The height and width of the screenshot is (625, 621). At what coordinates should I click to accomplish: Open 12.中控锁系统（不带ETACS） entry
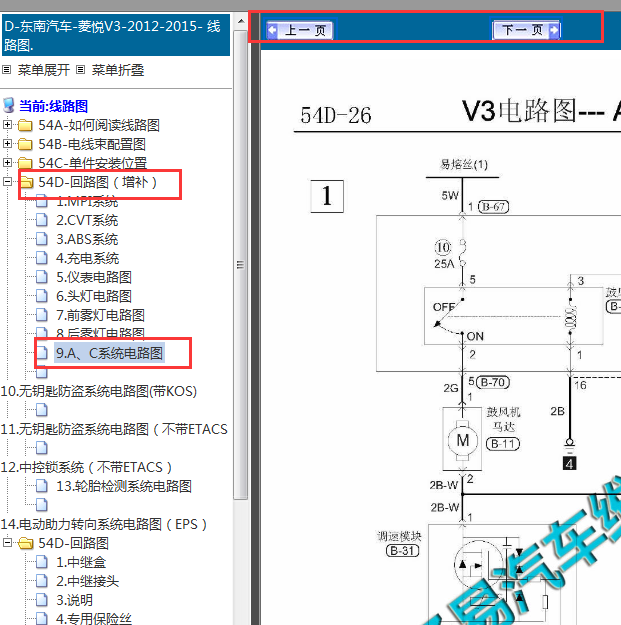click(x=86, y=467)
